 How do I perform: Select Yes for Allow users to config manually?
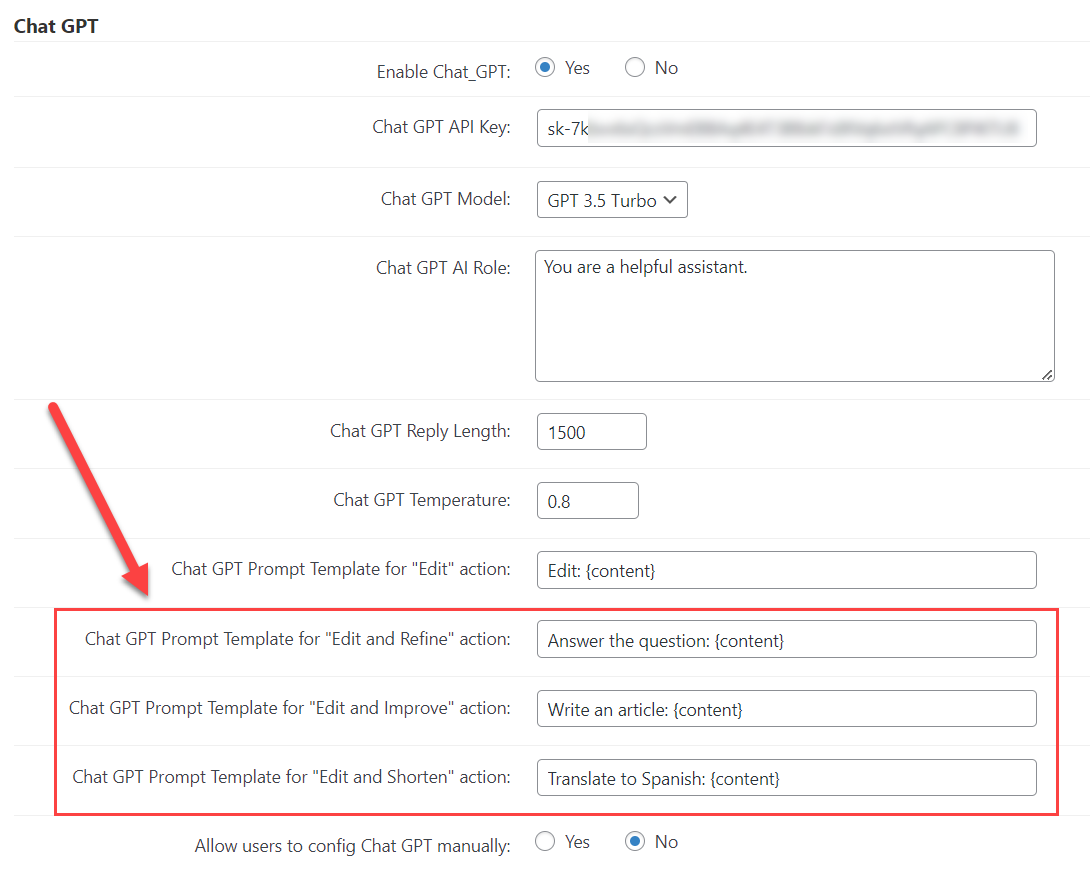pyautogui.click(x=545, y=842)
